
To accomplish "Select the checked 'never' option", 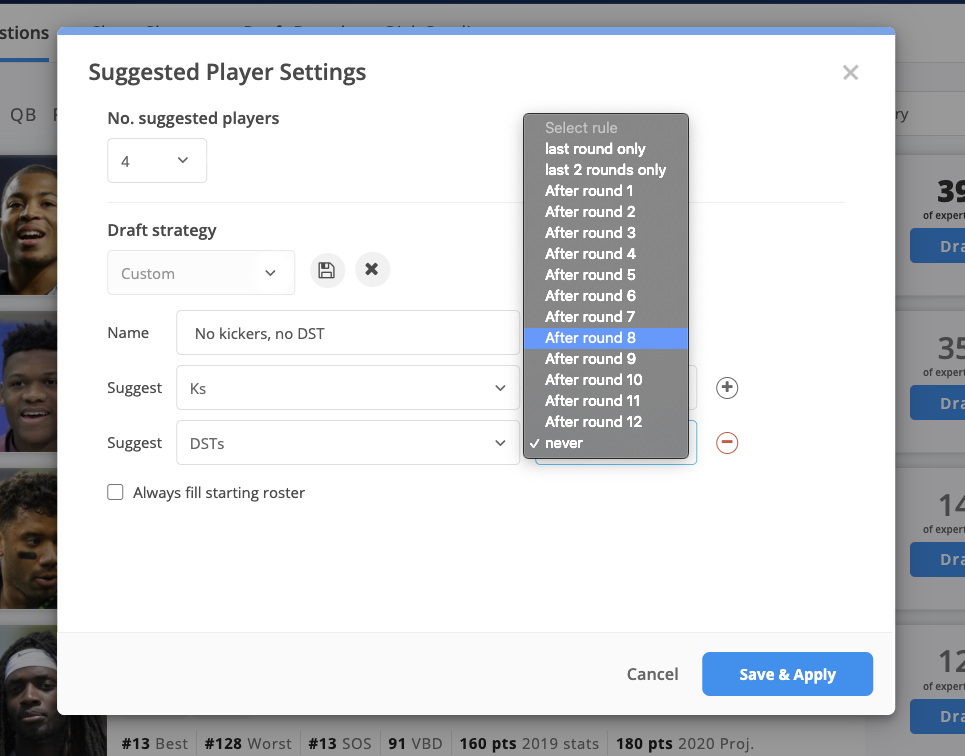I will (606, 443).
